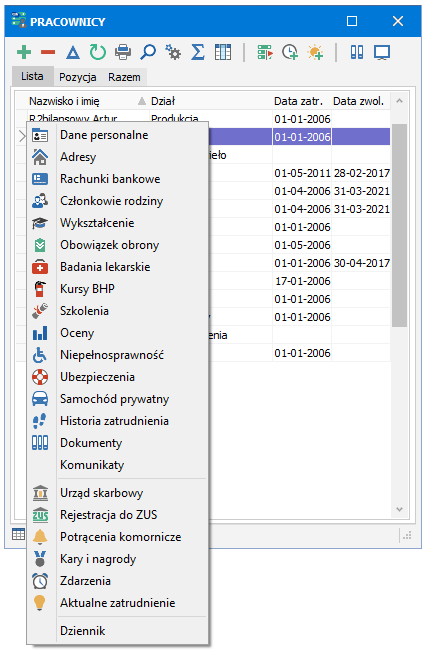This screenshot has height=650, width=427.
Task: Click the green plus add employee icon
Action: tap(24, 52)
